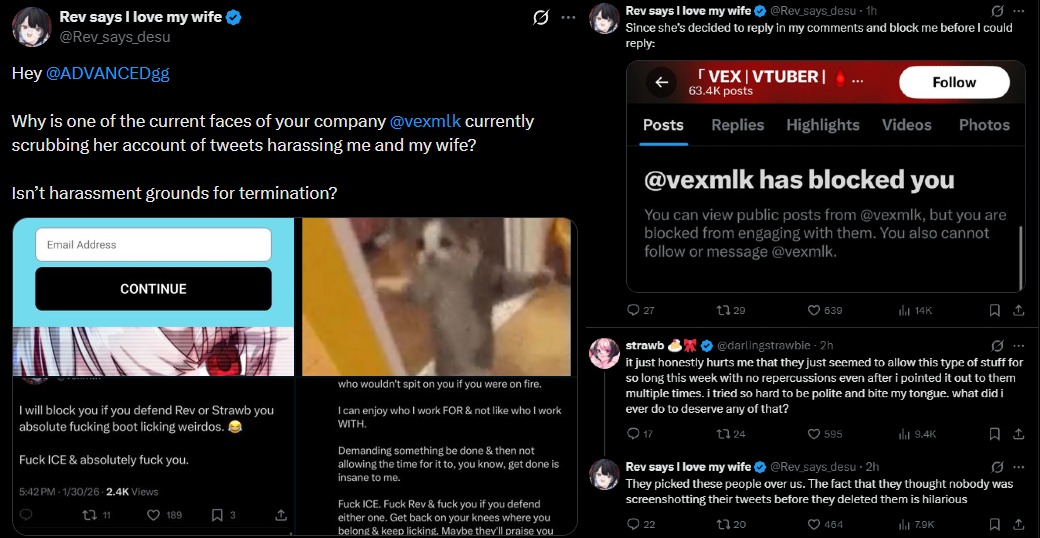The width and height of the screenshot is (1040, 538).
Task: Open the dancing cat image thumbnail
Action: point(436,297)
